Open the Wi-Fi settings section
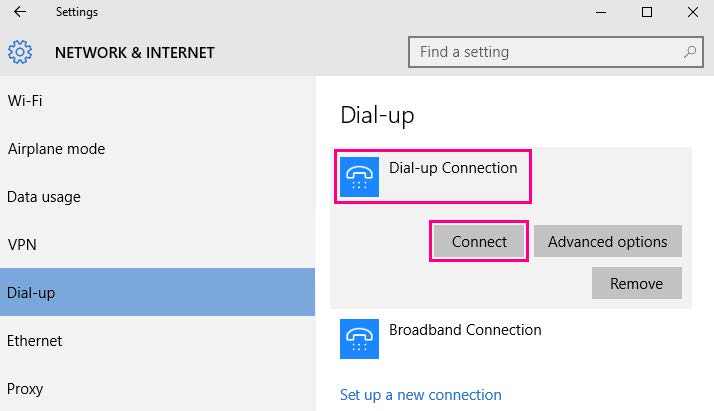The width and height of the screenshot is (714, 411). point(158,101)
